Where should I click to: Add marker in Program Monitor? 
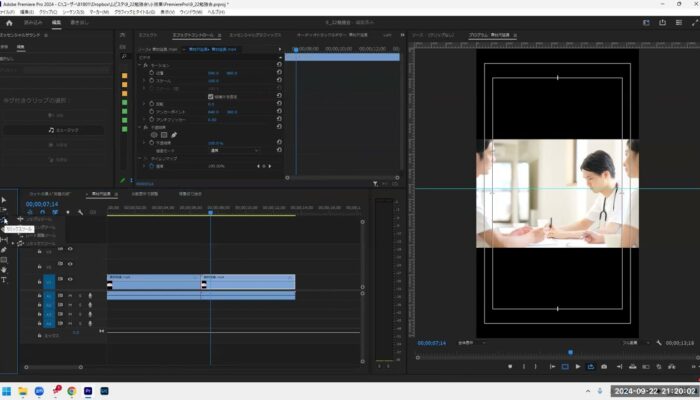tap(510, 367)
